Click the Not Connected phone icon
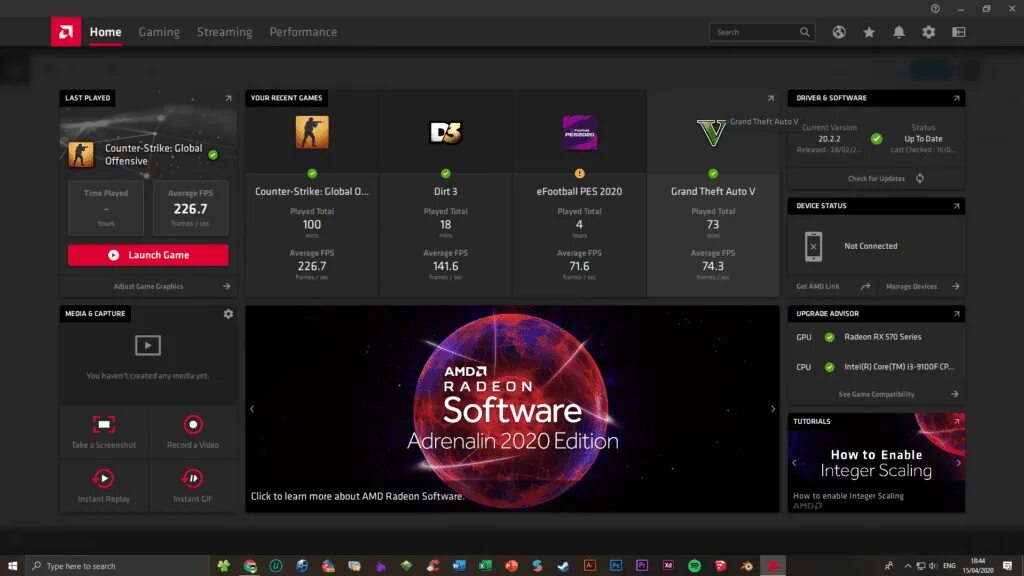Viewport: 1024px width, 576px height. [x=813, y=246]
